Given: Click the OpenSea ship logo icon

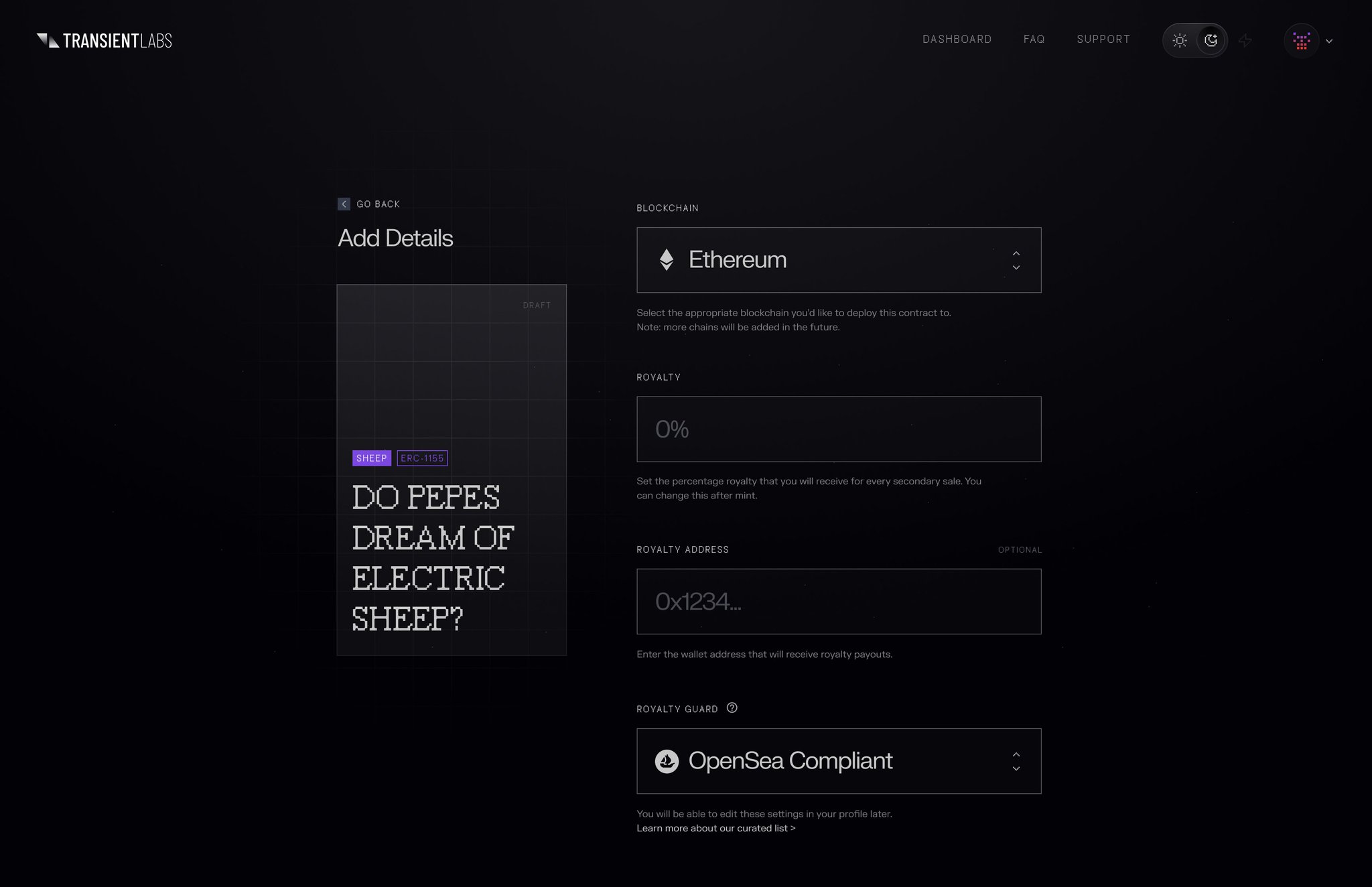Looking at the screenshot, I should coord(667,761).
